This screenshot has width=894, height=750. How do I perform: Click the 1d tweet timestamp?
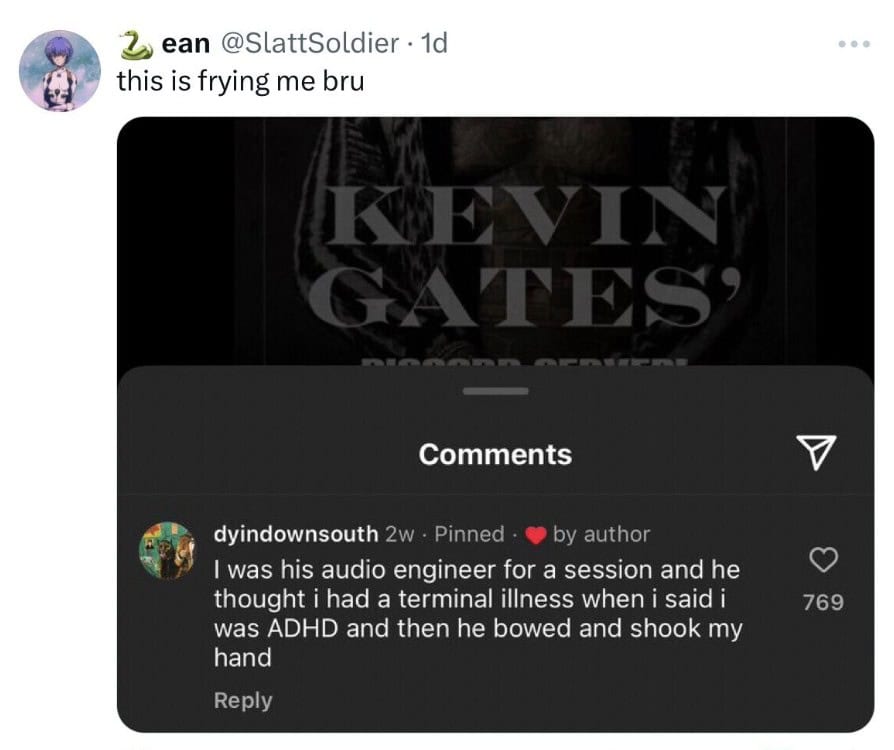coord(435,44)
